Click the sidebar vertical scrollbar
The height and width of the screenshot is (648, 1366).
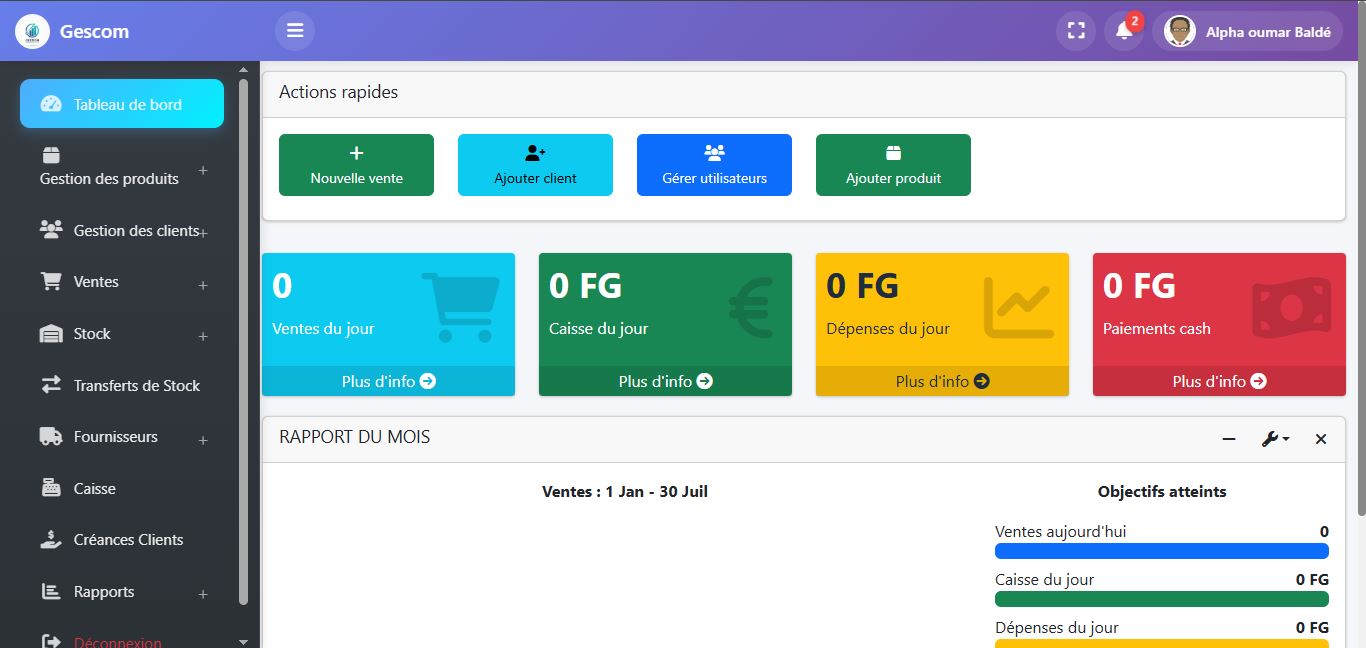point(244,340)
